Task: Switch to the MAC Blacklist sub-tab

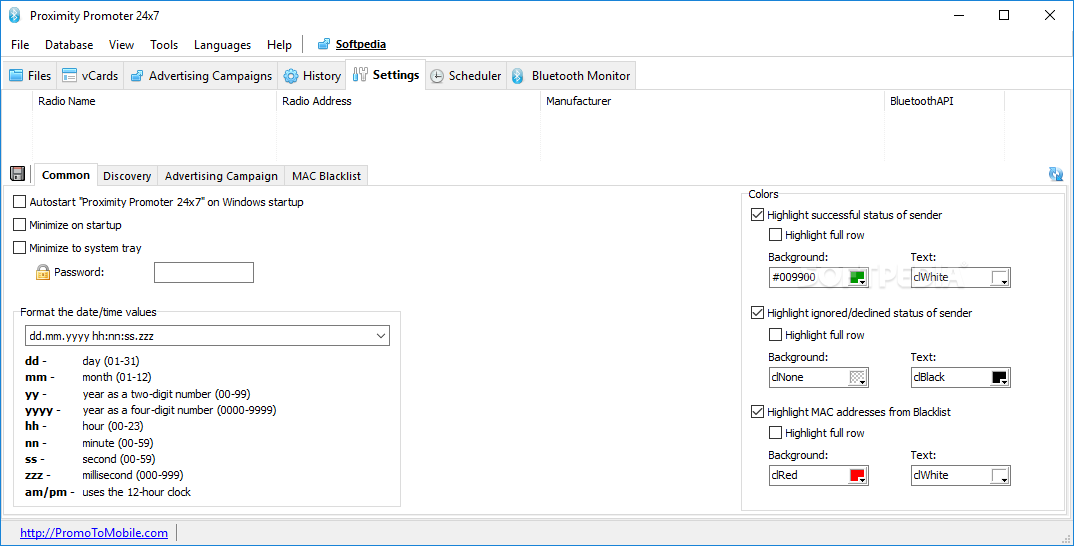Action: [x=326, y=176]
